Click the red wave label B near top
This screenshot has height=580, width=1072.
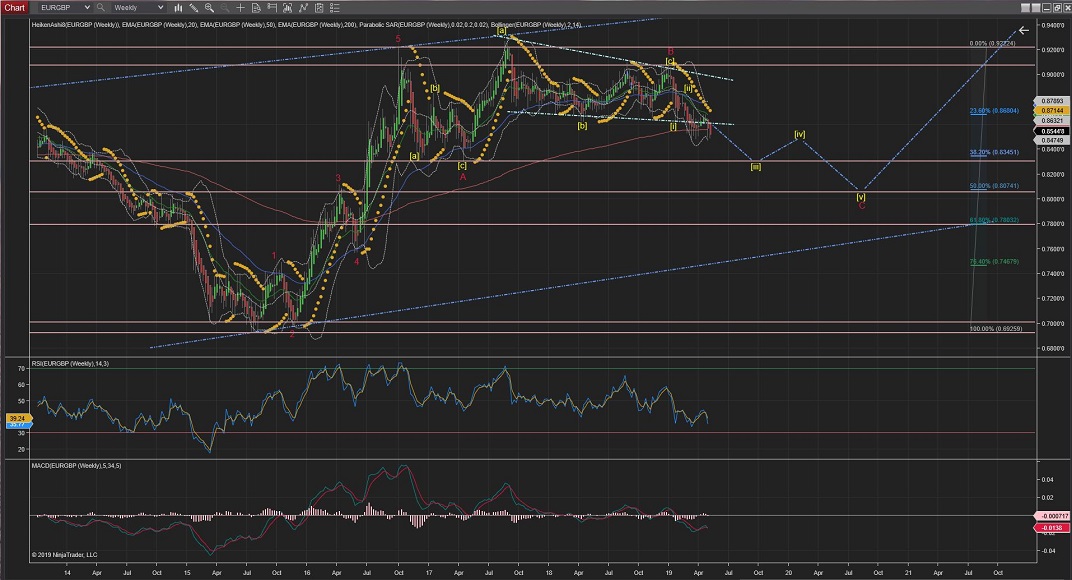tap(671, 51)
